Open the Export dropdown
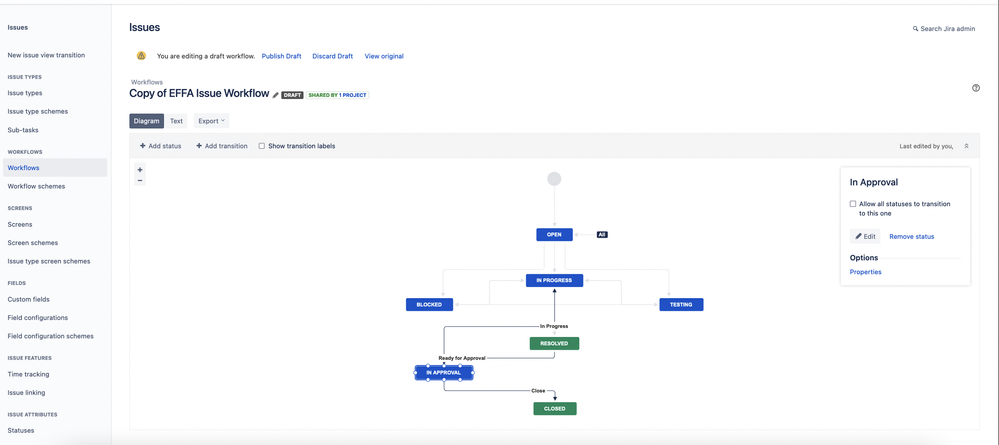 click(212, 120)
